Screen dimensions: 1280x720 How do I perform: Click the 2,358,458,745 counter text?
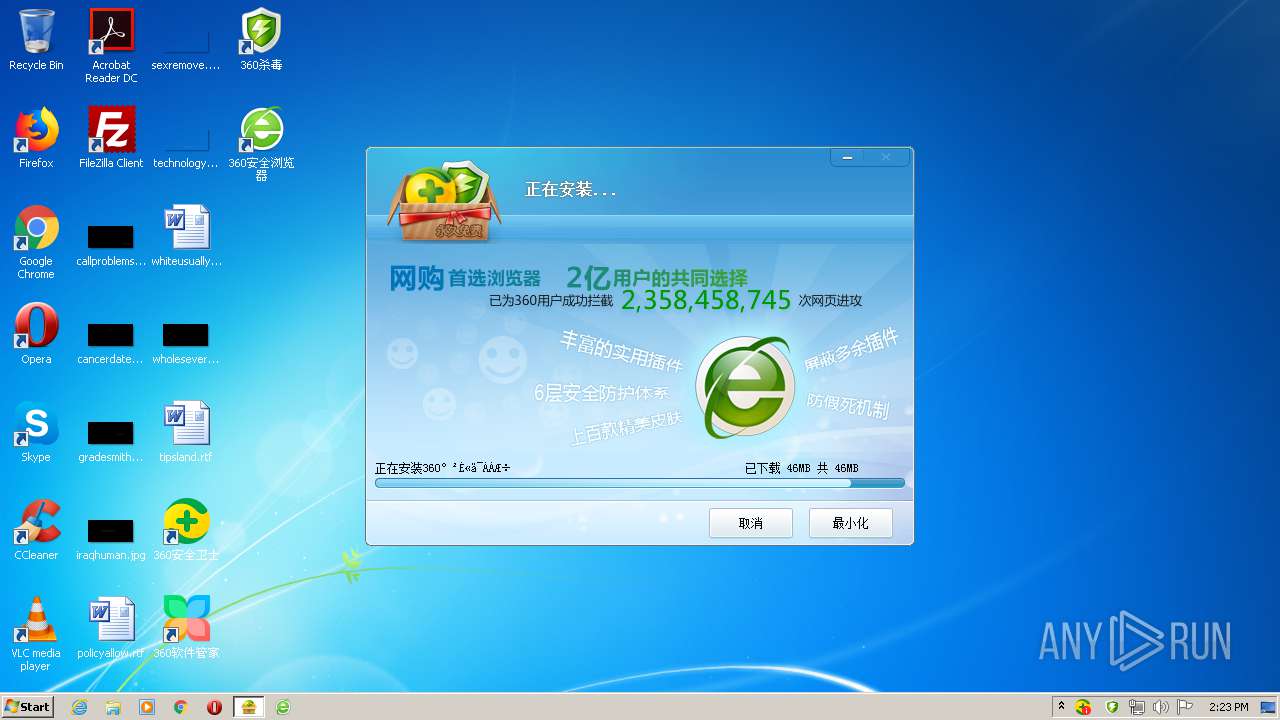point(707,300)
